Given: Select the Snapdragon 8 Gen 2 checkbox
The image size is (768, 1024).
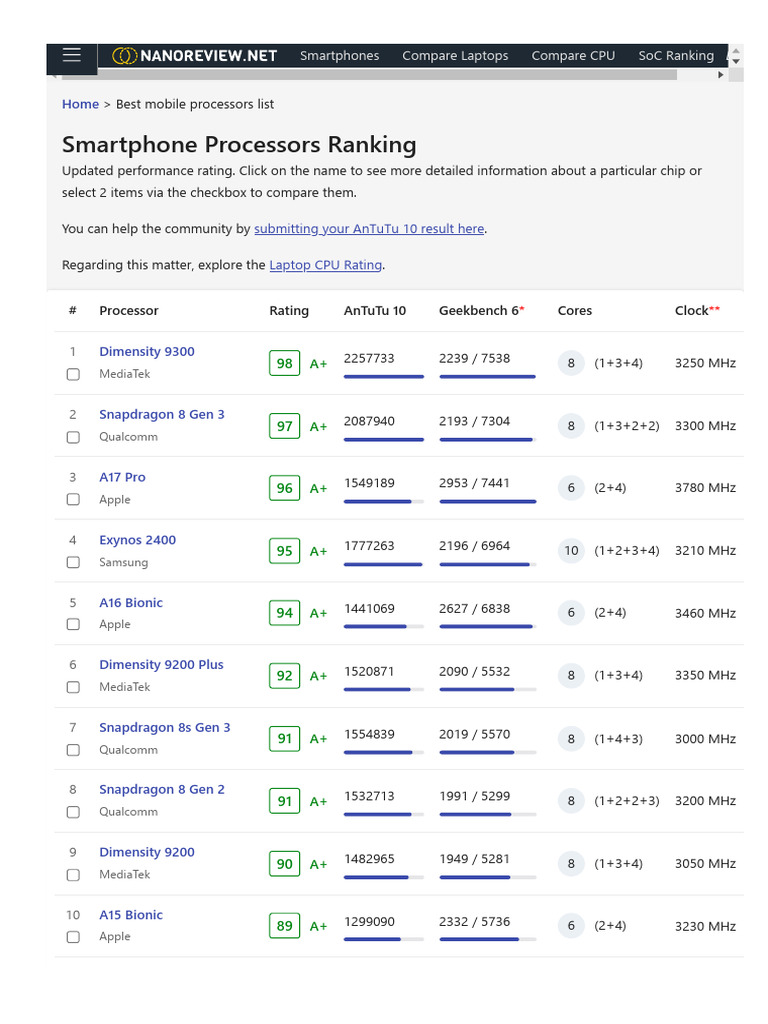Looking at the screenshot, I should [x=73, y=812].
